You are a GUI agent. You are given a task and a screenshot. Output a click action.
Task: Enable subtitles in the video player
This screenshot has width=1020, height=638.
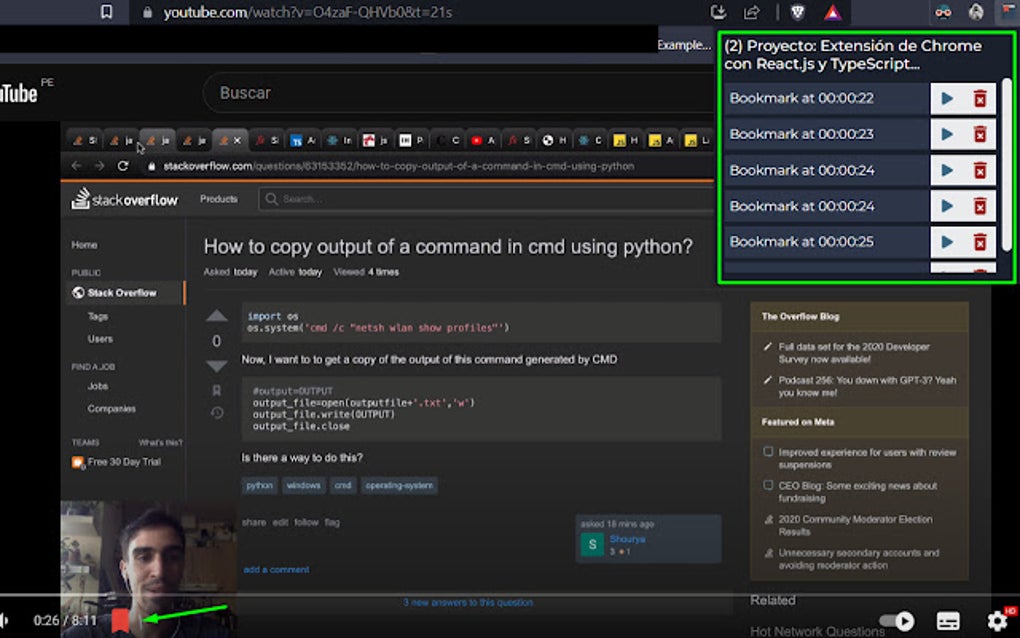[948, 620]
